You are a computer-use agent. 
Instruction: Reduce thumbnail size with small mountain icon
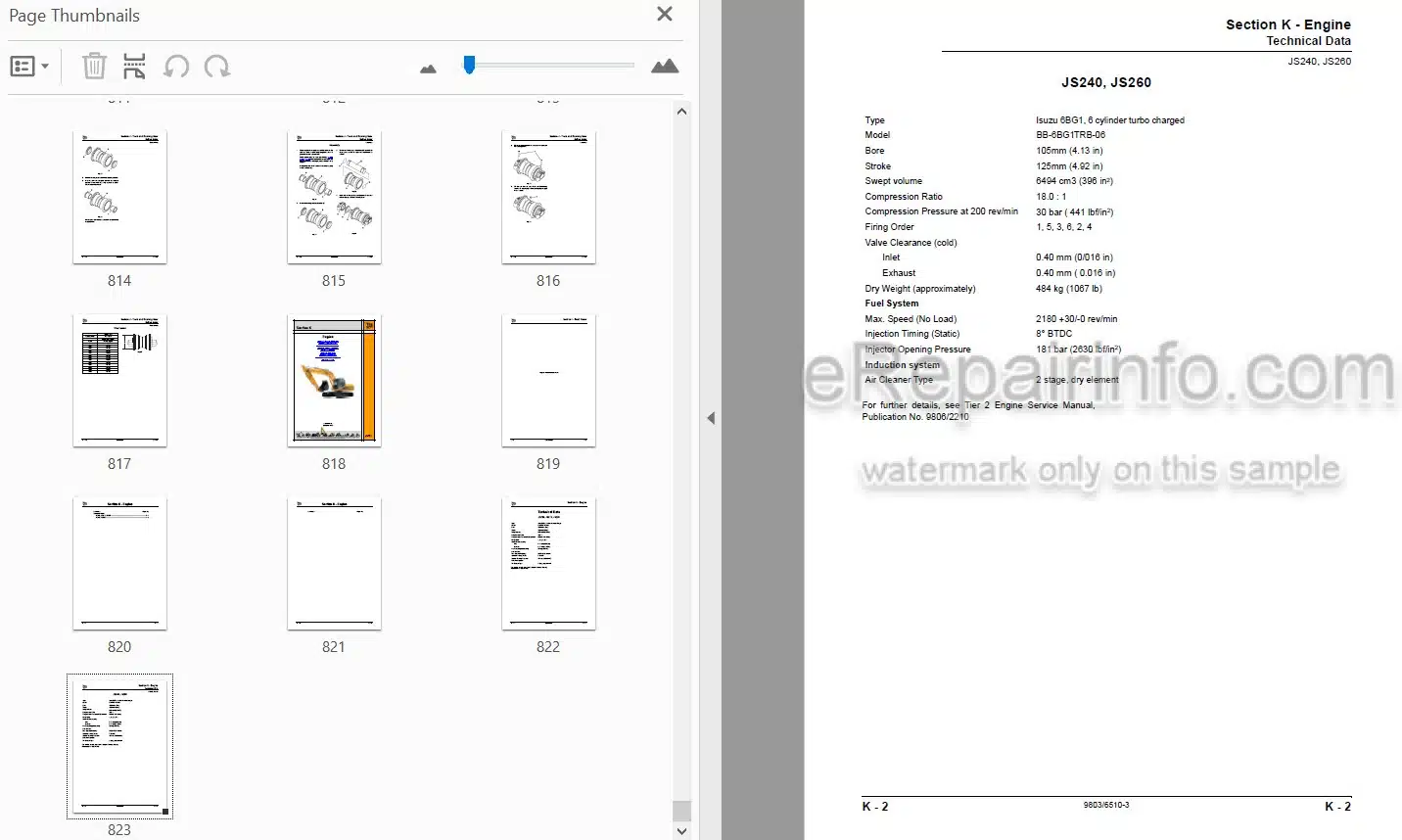tap(428, 69)
